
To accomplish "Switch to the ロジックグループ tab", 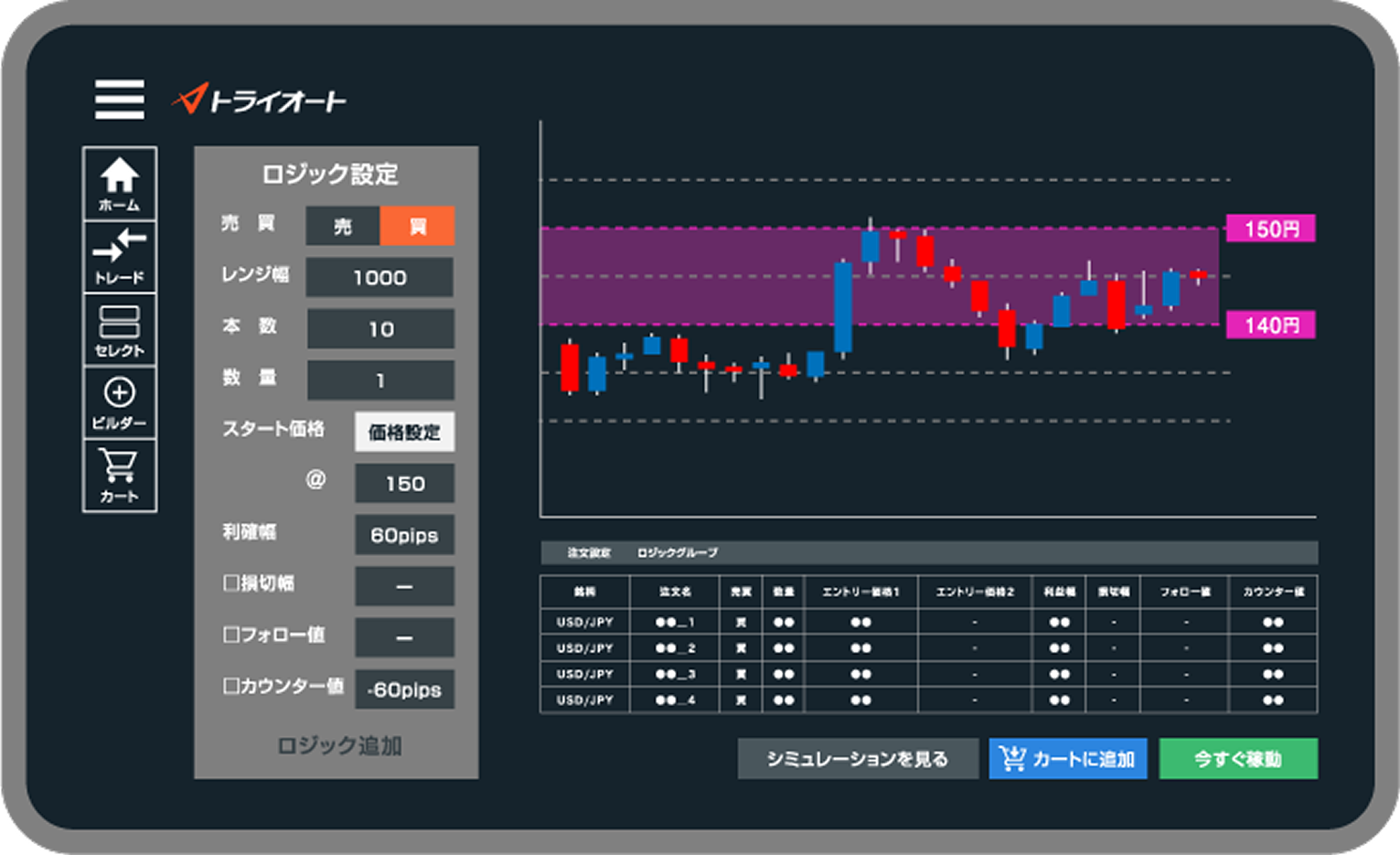I will pyautogui.click(x=678, y=553).
